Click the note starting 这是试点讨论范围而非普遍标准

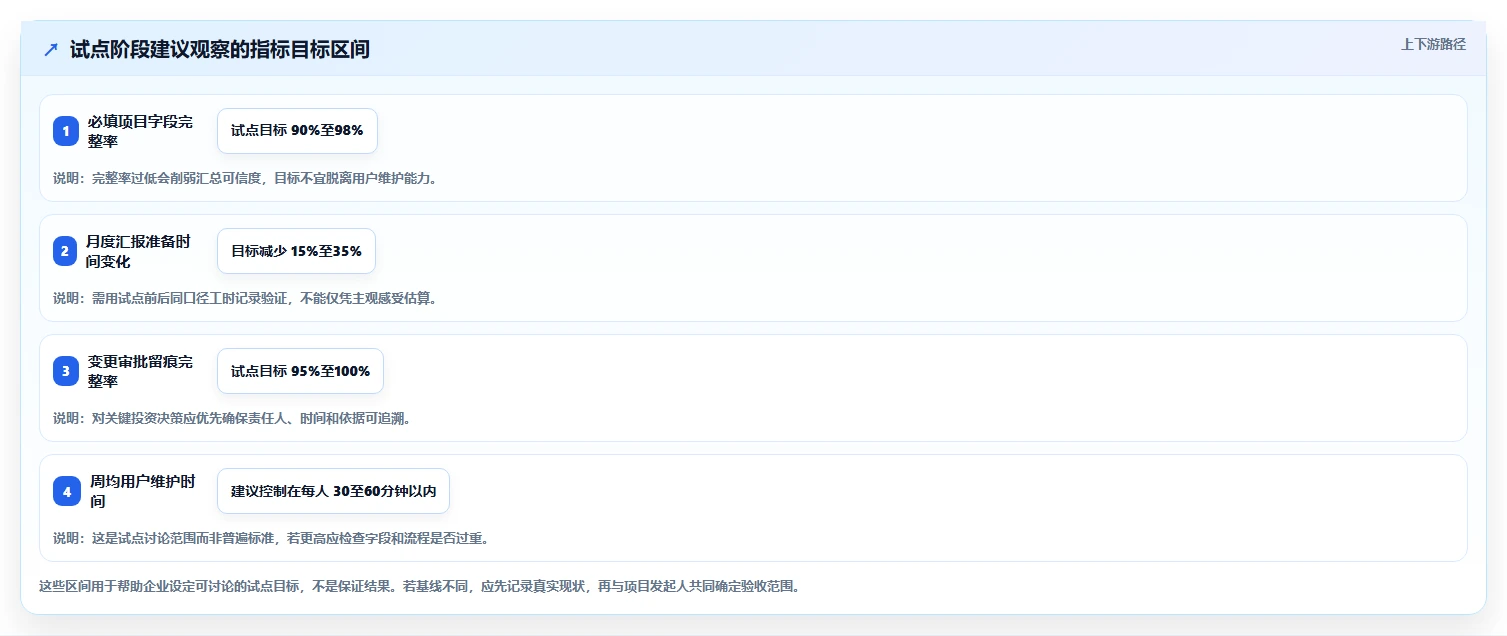coord(271,538)
